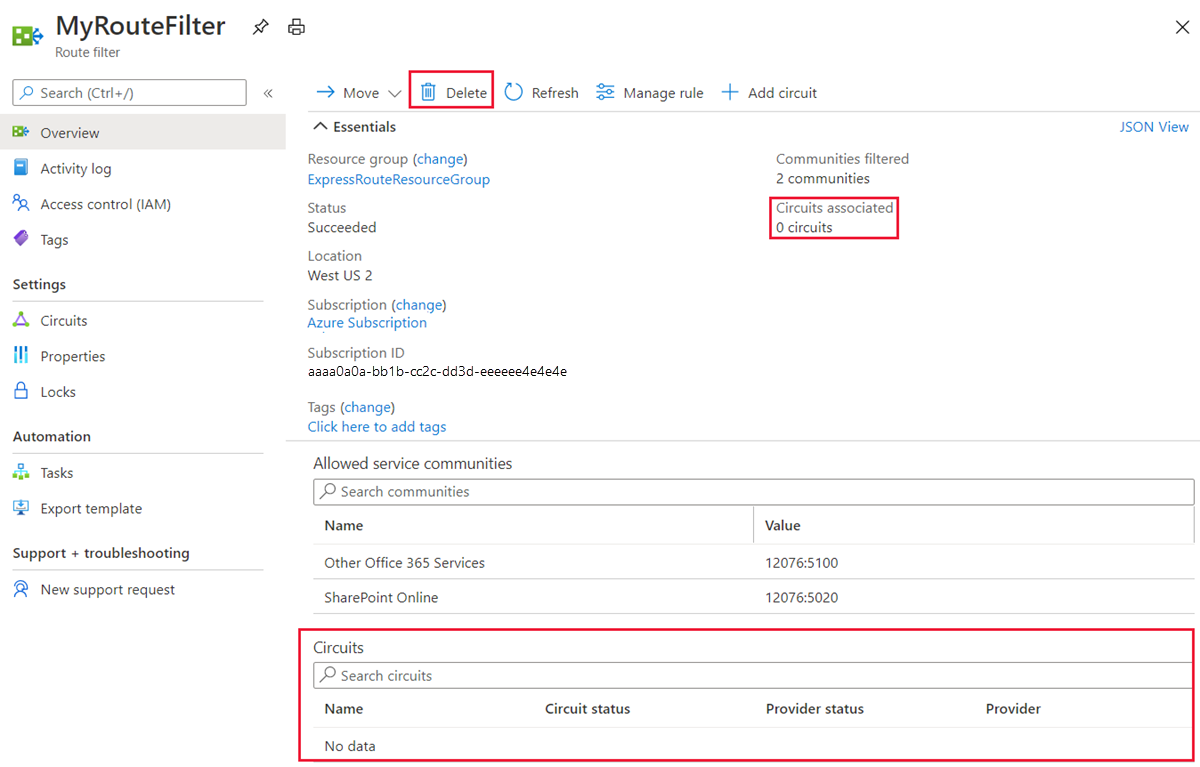Open the printable view using the printer icon
The width and height of the screenshot is (1200, 767).
(x=296, y=27)
